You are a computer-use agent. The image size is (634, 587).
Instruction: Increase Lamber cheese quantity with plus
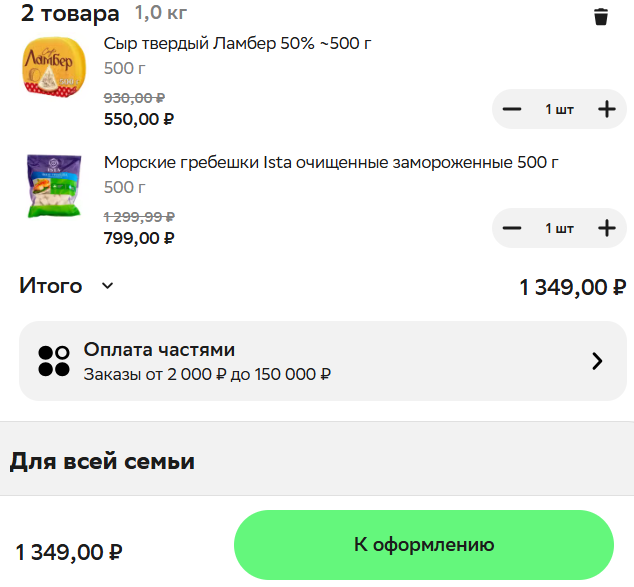click(606, 109)
